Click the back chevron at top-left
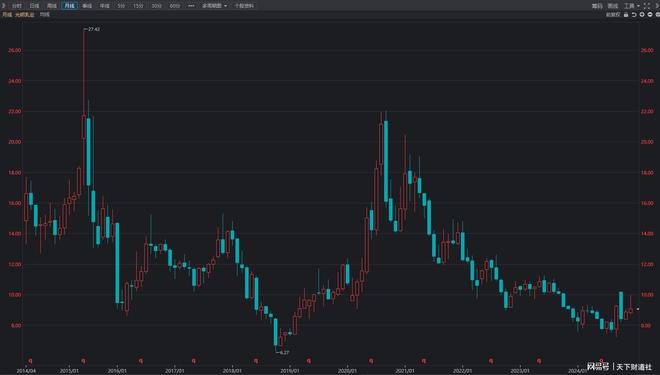660x375 pixels. [3, 5]
